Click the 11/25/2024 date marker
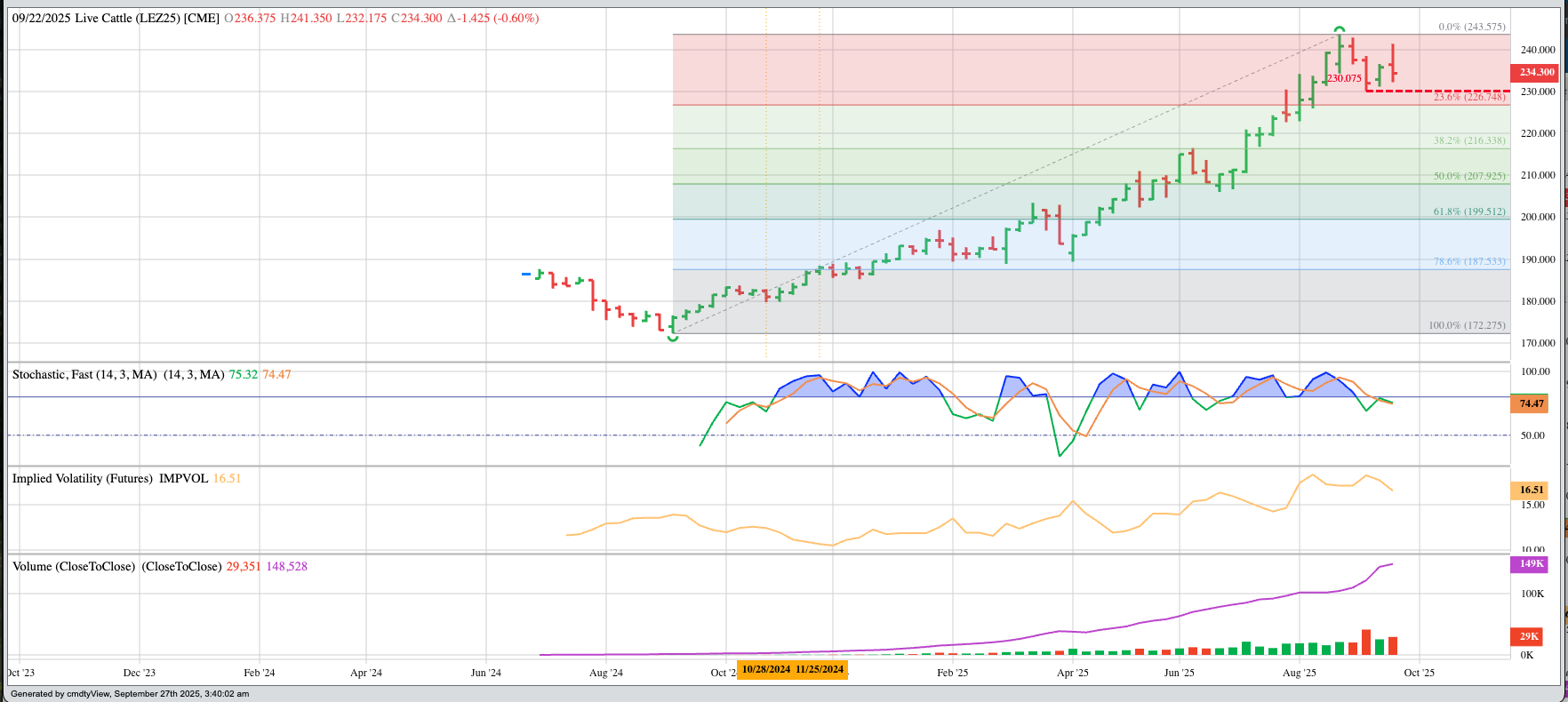The height and width of the screenshot is (702, 1568). (820, 669)
